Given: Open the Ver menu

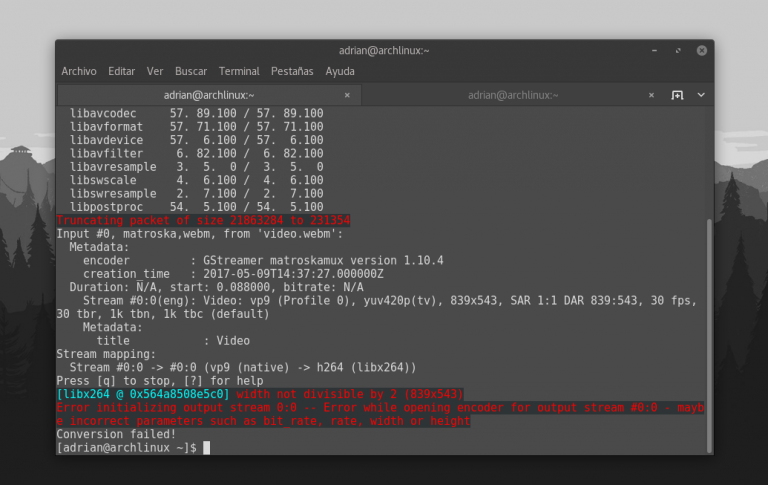Looking at the screenshot, I should (x=155, y=71).
